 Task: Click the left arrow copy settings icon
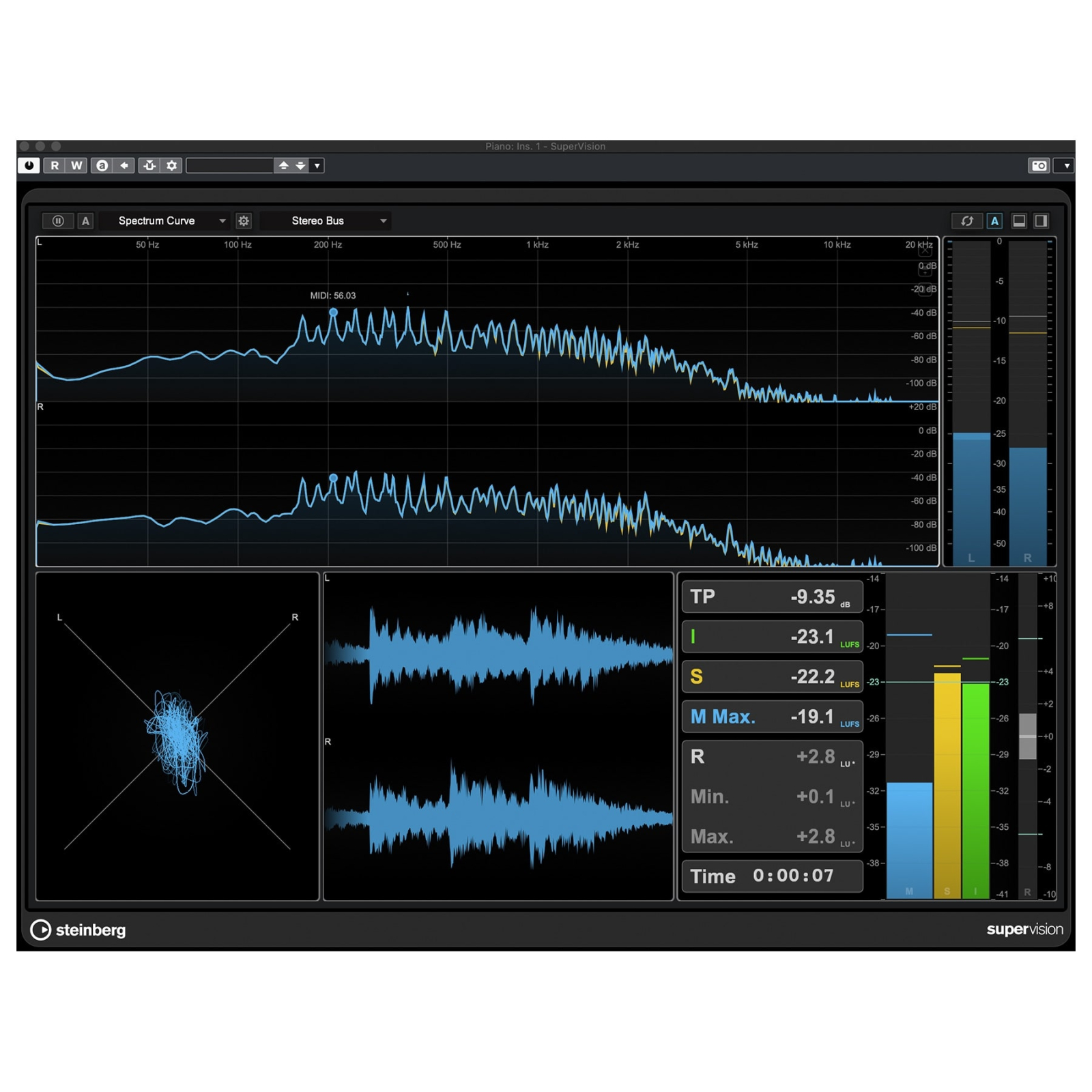click(124, 165)
